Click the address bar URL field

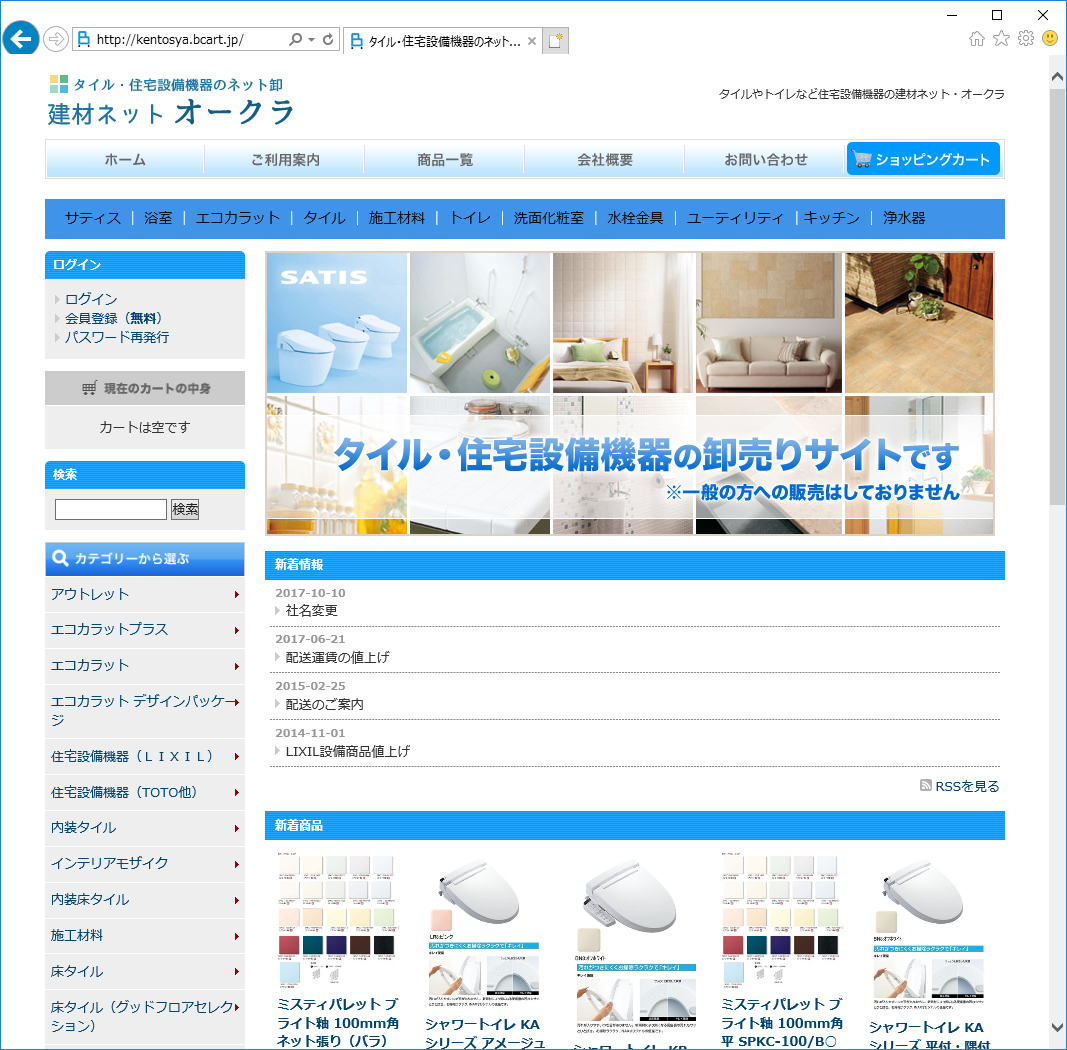(184, 39)
